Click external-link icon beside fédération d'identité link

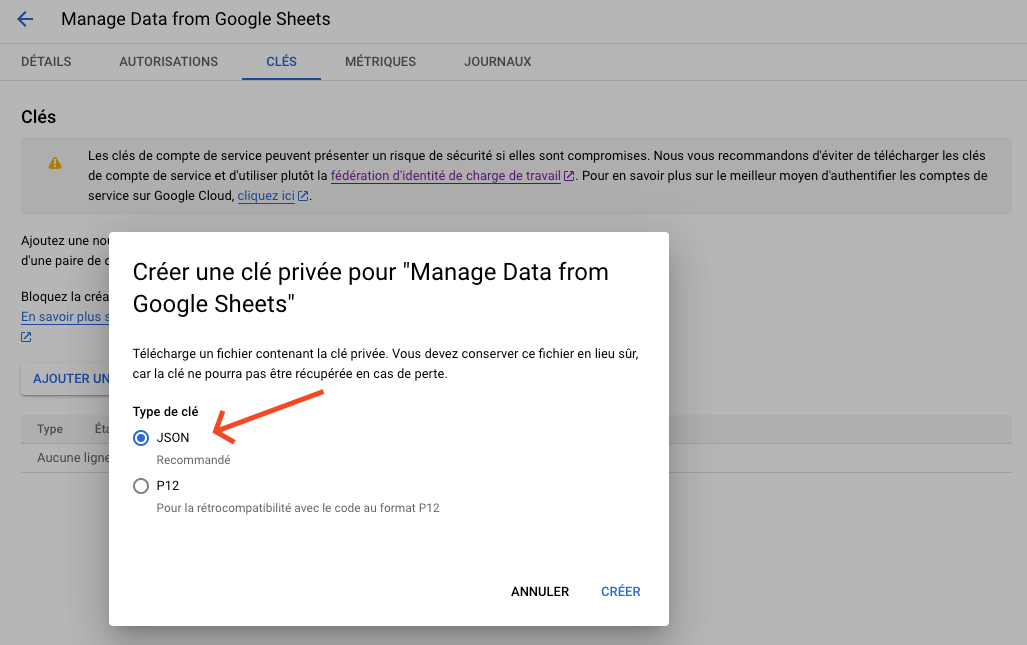[569, 176]
